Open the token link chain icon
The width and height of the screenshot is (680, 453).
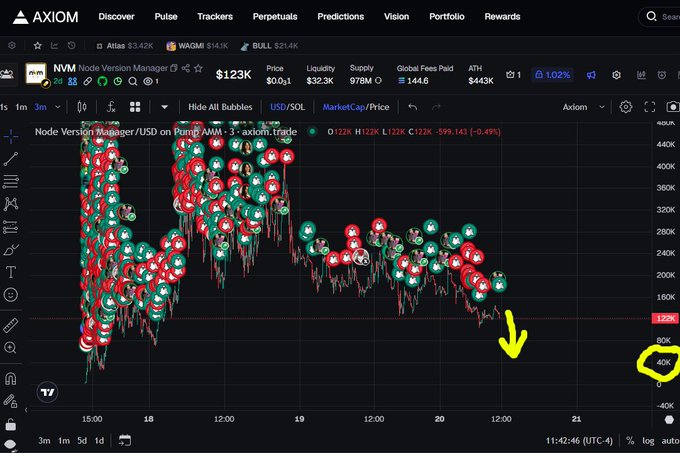coord(88,81)
